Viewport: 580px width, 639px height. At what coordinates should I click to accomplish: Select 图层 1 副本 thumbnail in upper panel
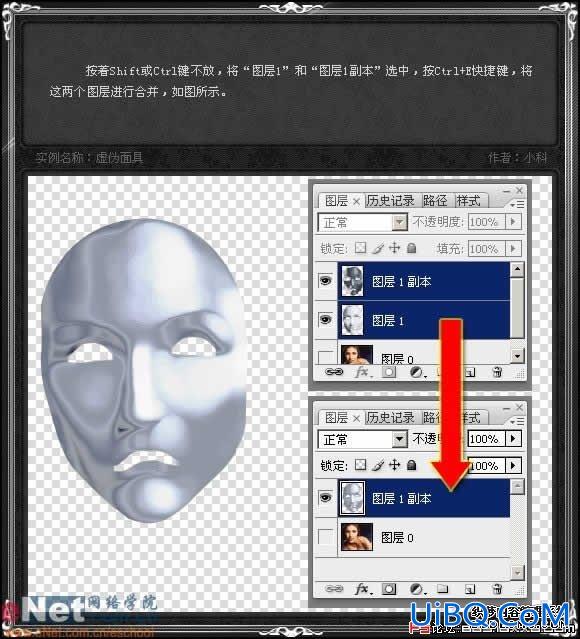(352, 281)
